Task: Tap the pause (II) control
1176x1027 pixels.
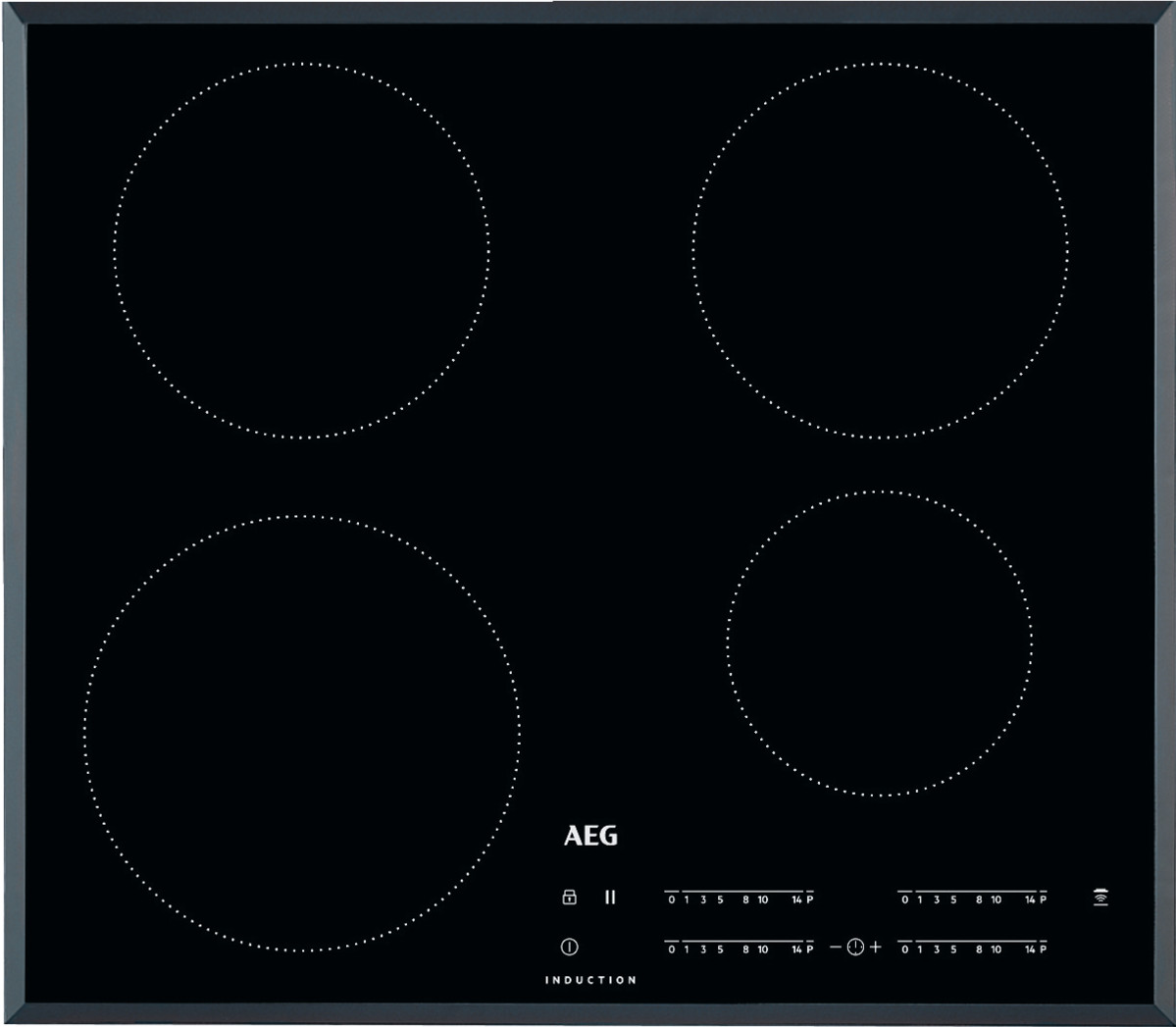Action: point(610,898)
